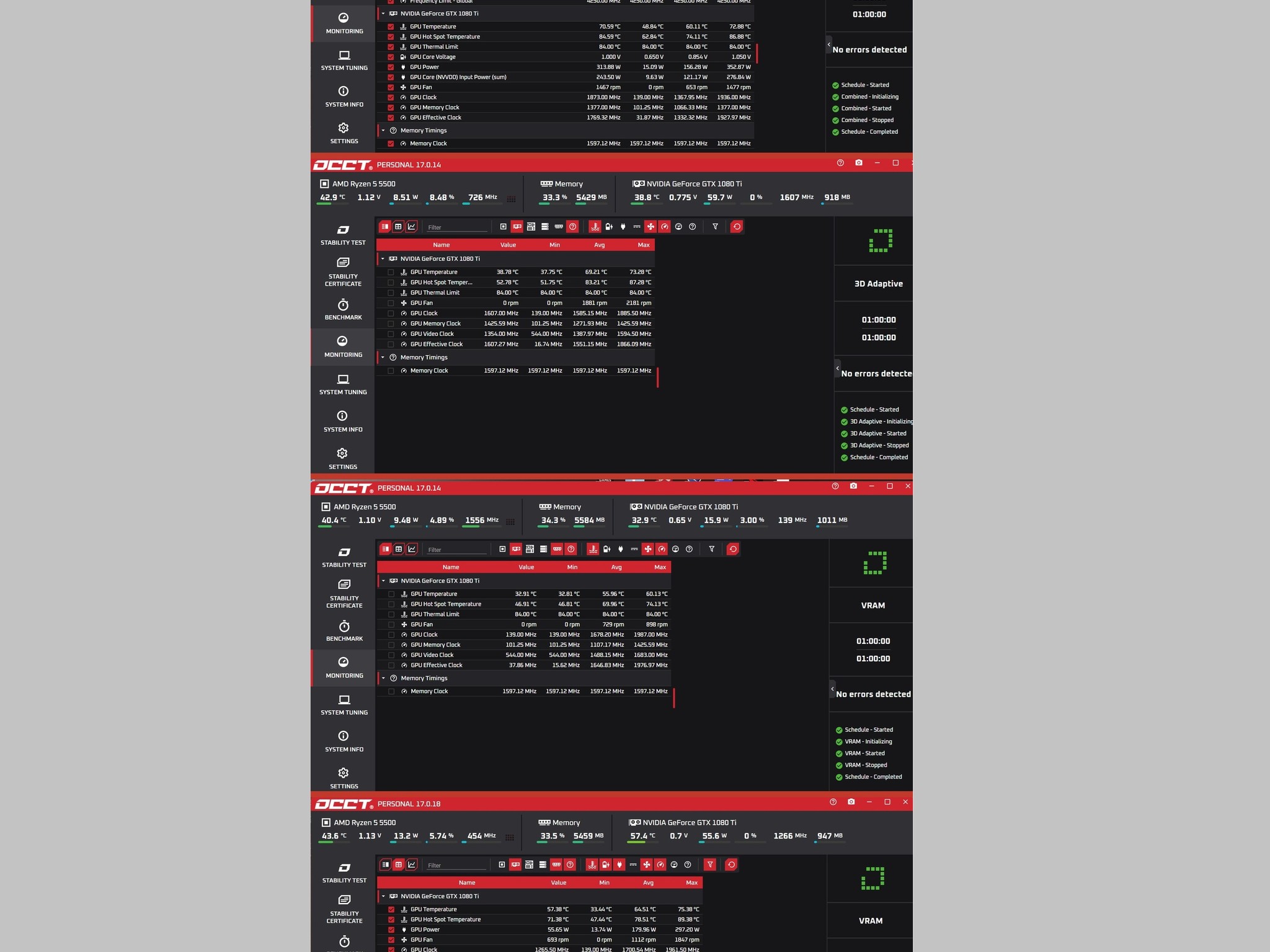
Task: Open help icon in 17.0.18 title bar
Action: click(x=833, y=802)
